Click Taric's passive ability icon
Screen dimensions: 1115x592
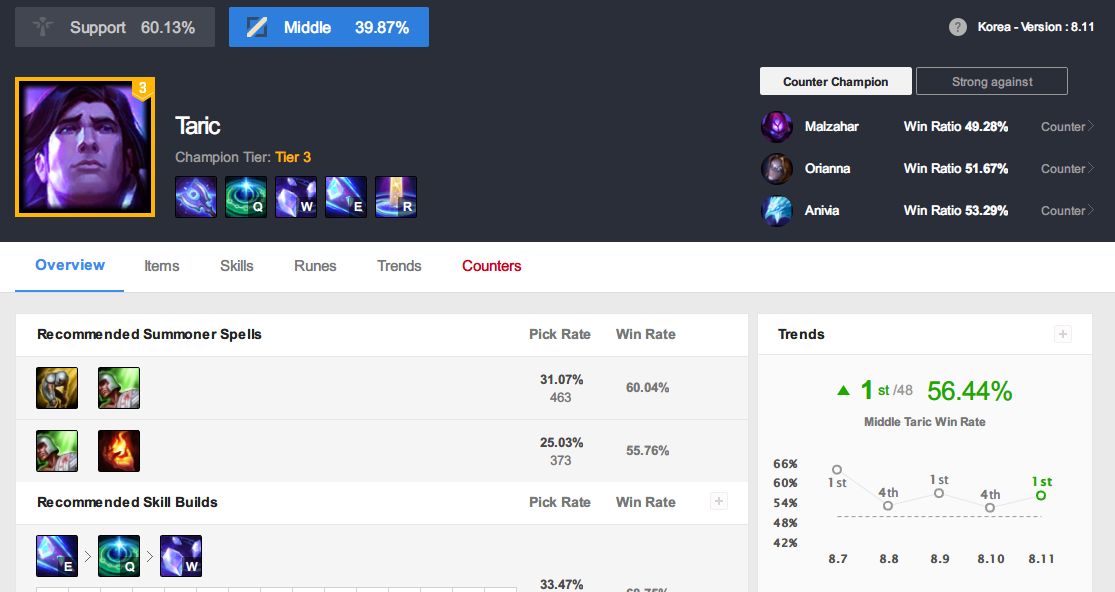point(196,197)
